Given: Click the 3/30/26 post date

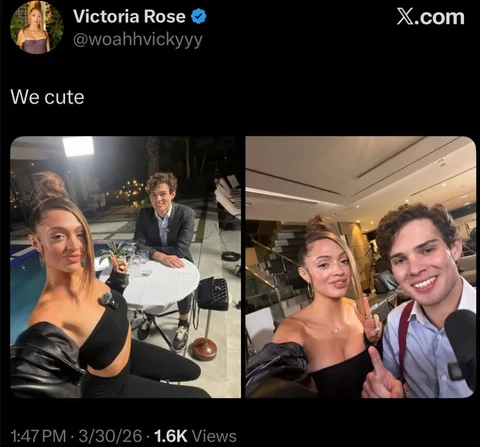Looking at the screenshot, I should click(x=110, y=436).
